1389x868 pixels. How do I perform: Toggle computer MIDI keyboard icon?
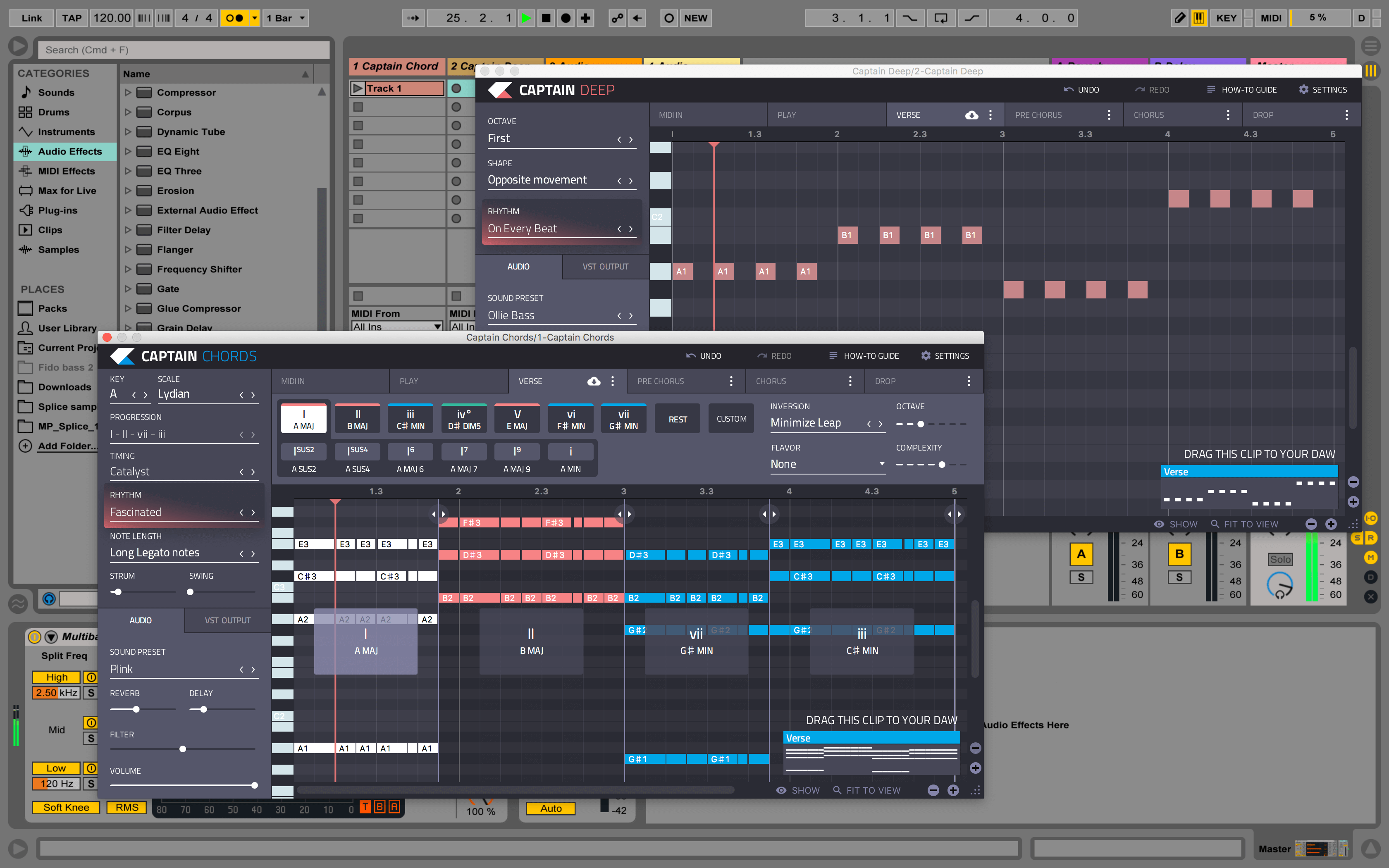tap(1199, 18)
